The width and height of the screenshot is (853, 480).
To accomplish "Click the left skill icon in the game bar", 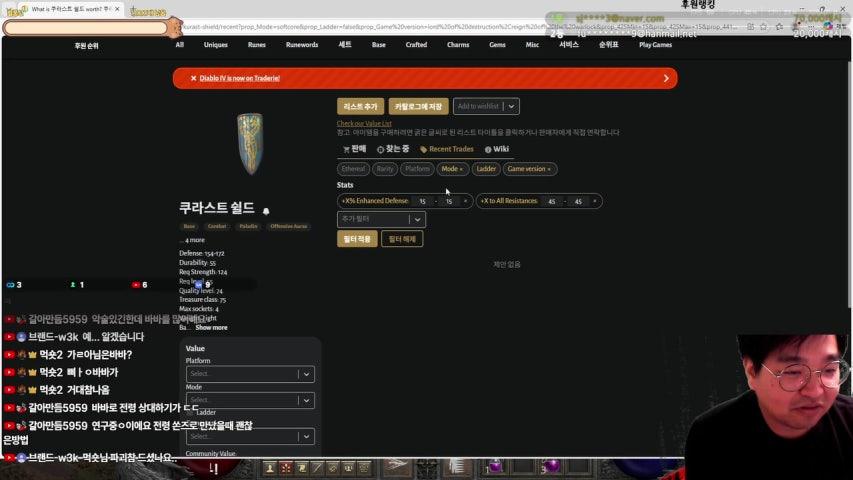I will (397, 466).
